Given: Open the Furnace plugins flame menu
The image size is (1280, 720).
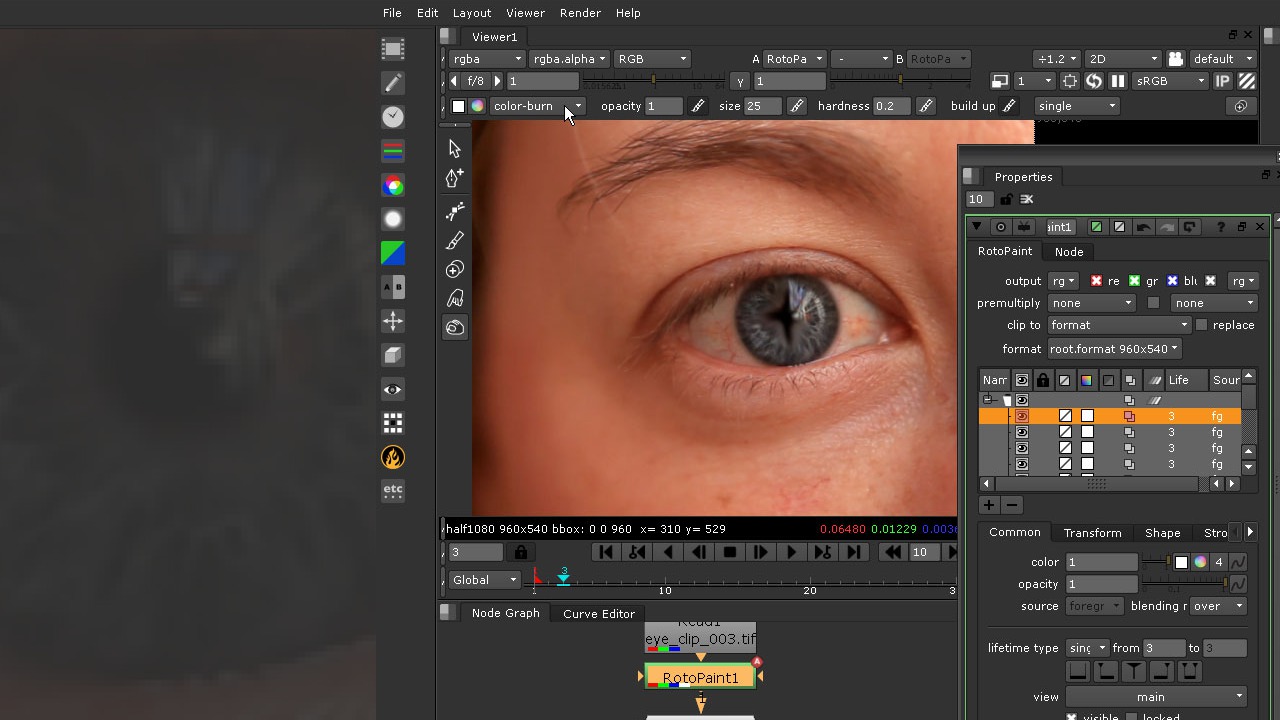Looking at the screenshot, I should coord(393,457).
